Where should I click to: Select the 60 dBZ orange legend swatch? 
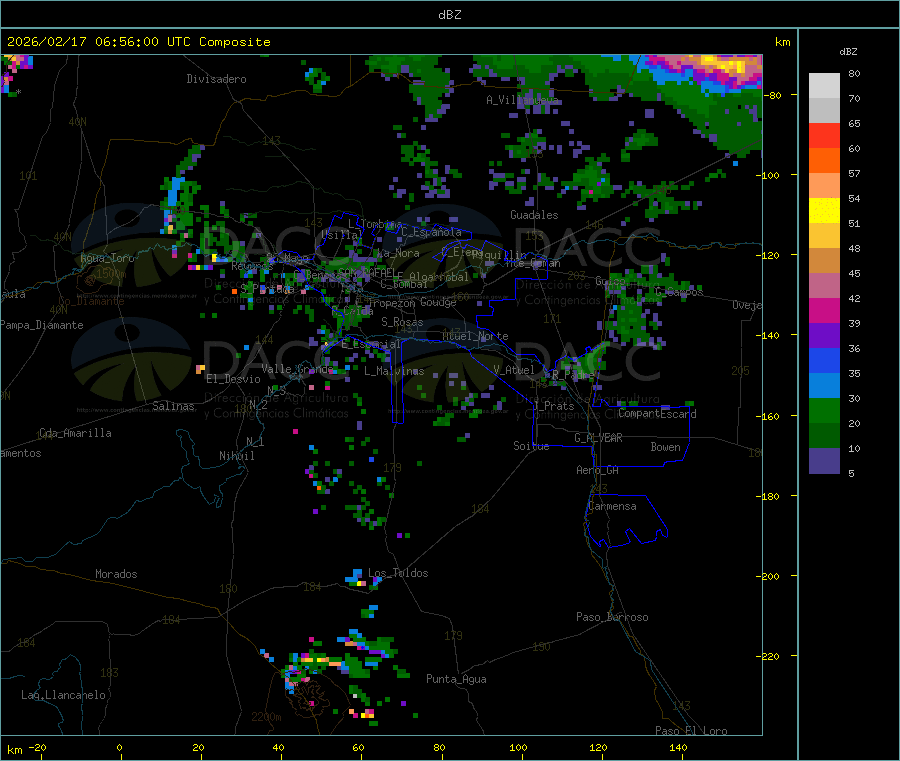click(824, 161)
